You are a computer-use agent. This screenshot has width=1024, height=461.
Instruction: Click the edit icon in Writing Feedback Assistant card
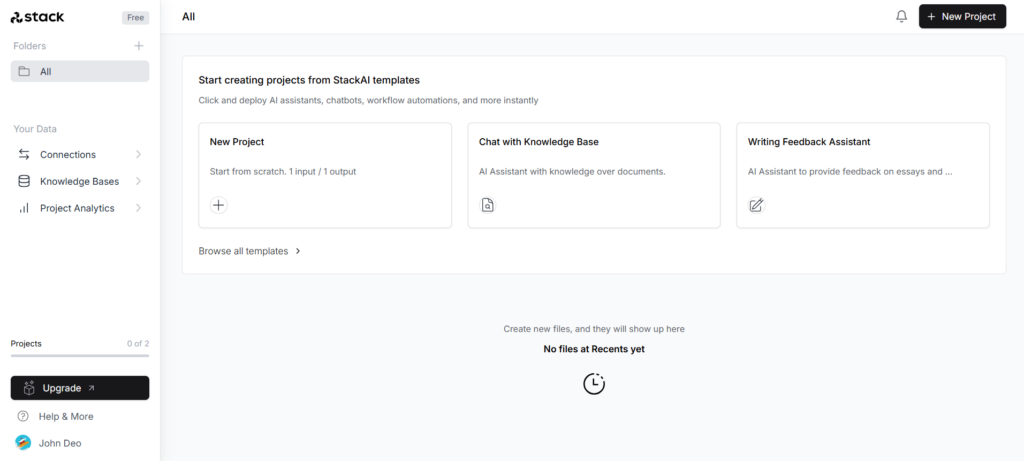point(756,205)
